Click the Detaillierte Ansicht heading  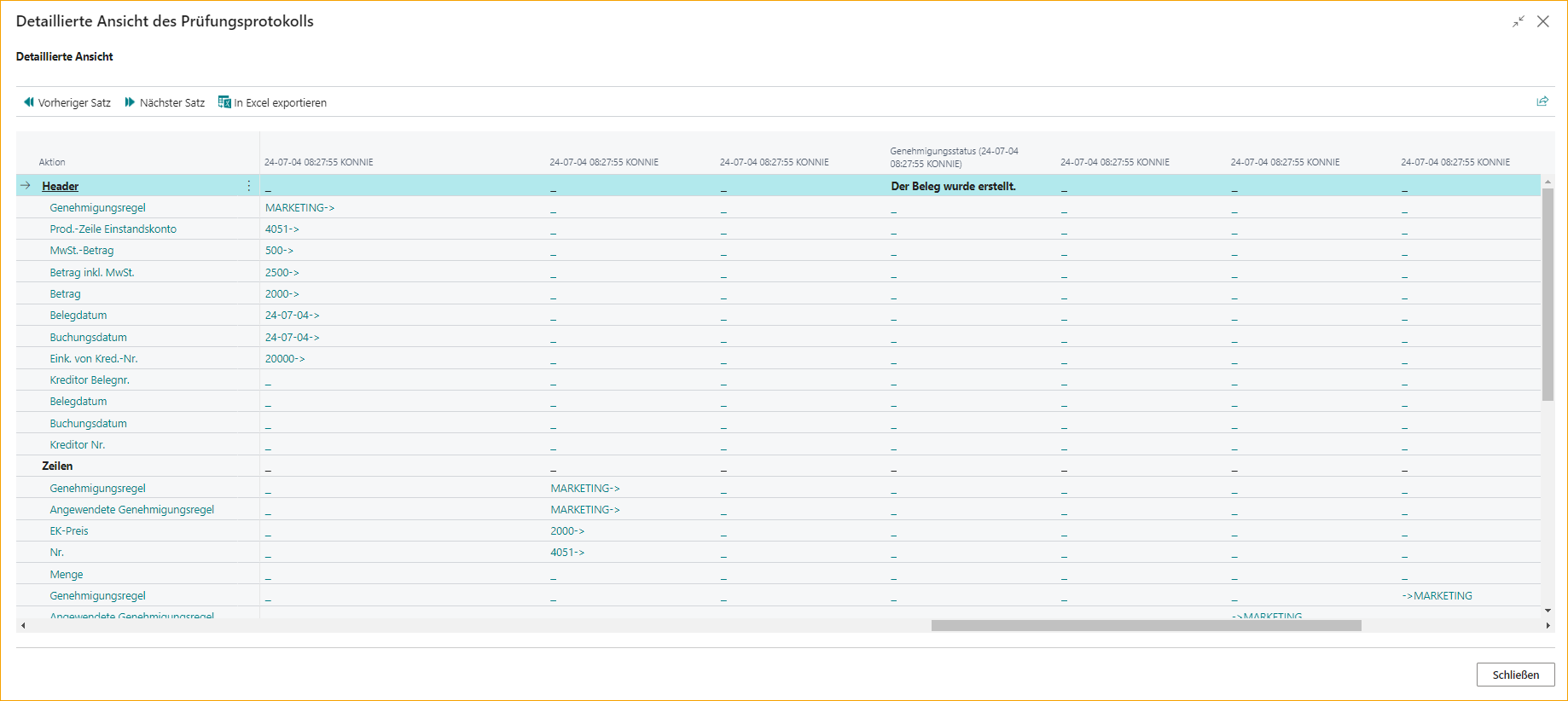click(x=65, y=56)
